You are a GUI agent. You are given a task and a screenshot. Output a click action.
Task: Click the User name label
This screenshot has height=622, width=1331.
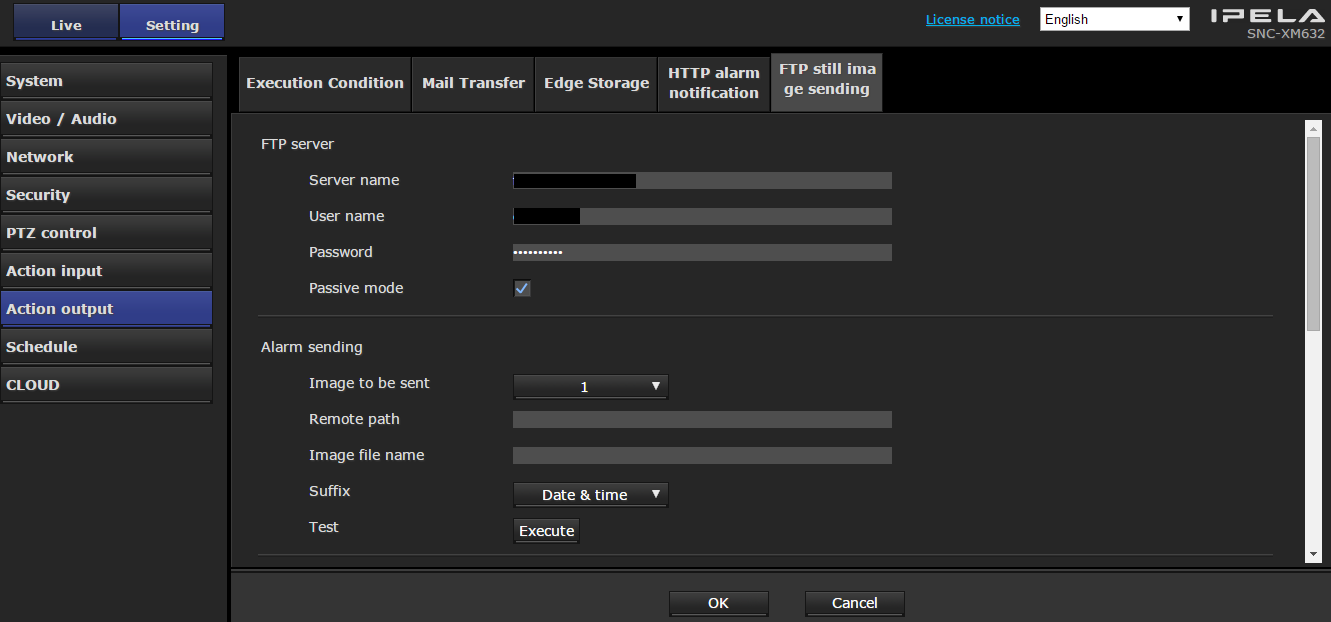click(x=346, y=216)
